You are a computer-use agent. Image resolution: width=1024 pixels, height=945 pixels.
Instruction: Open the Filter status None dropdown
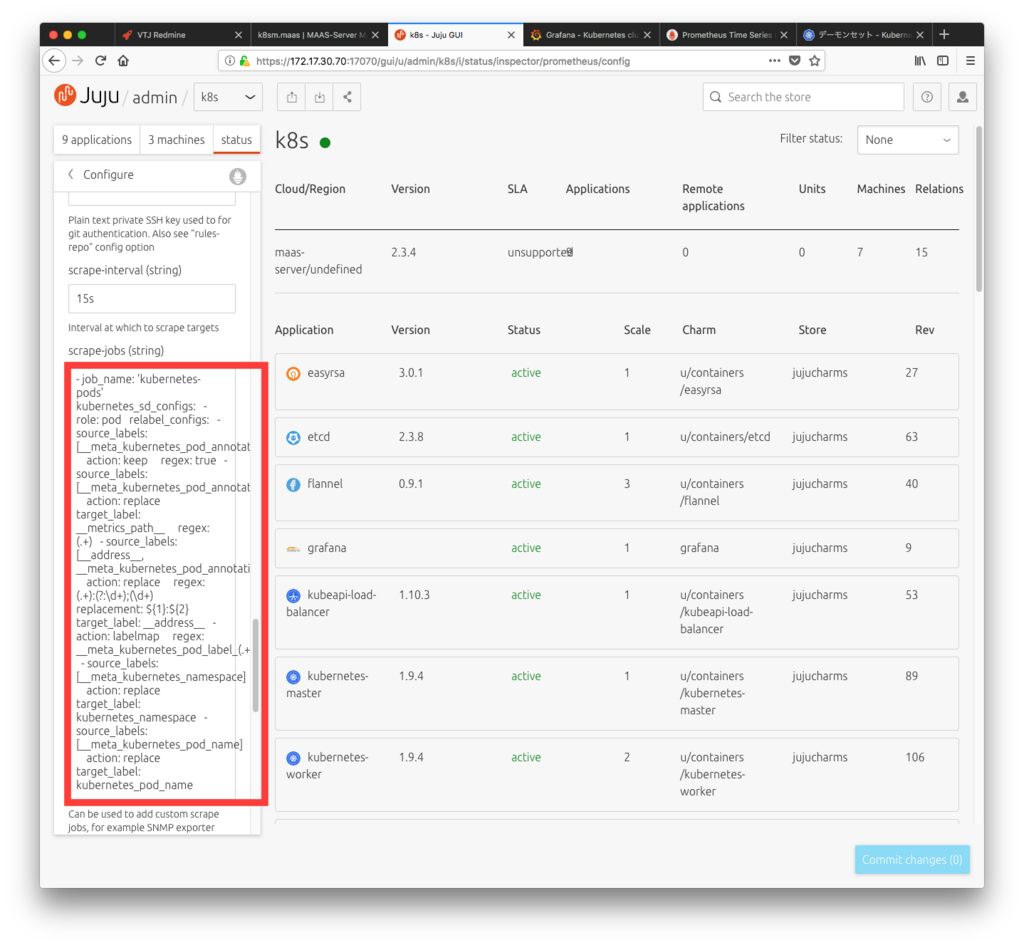tap(907, 140)
